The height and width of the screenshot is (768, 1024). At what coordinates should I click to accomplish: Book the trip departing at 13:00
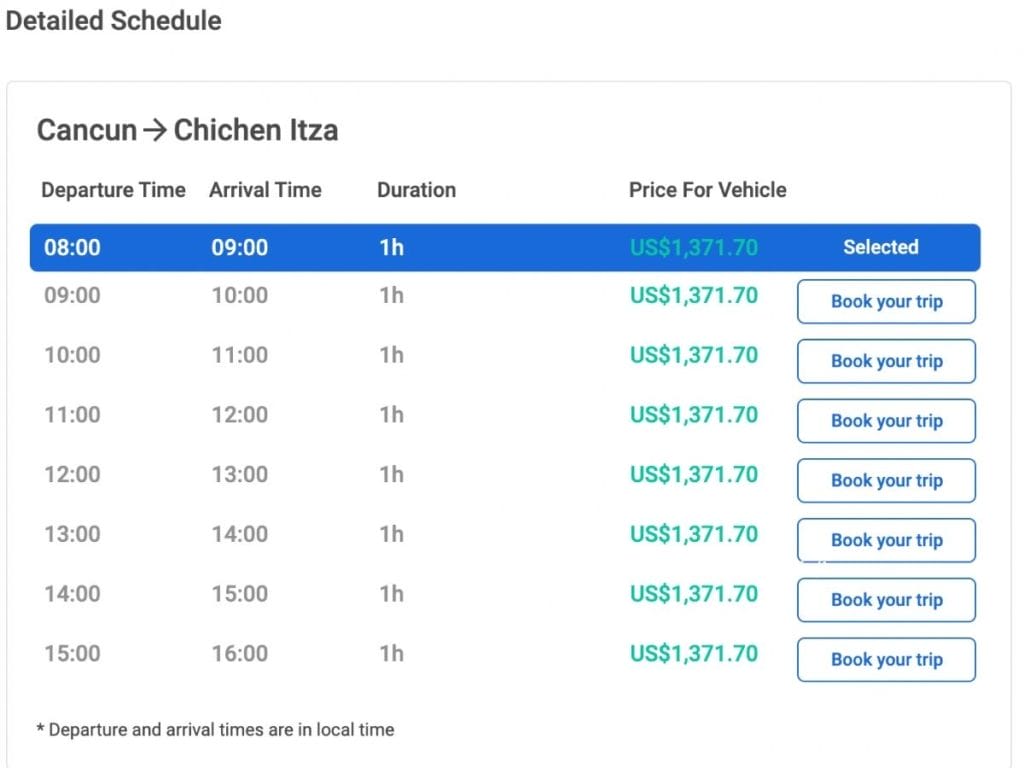886,540
